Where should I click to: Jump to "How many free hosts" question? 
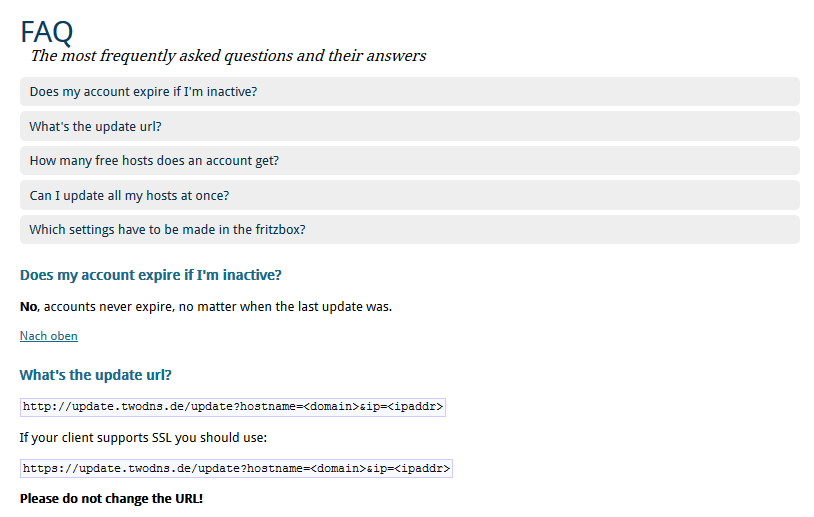pos(410,161)
